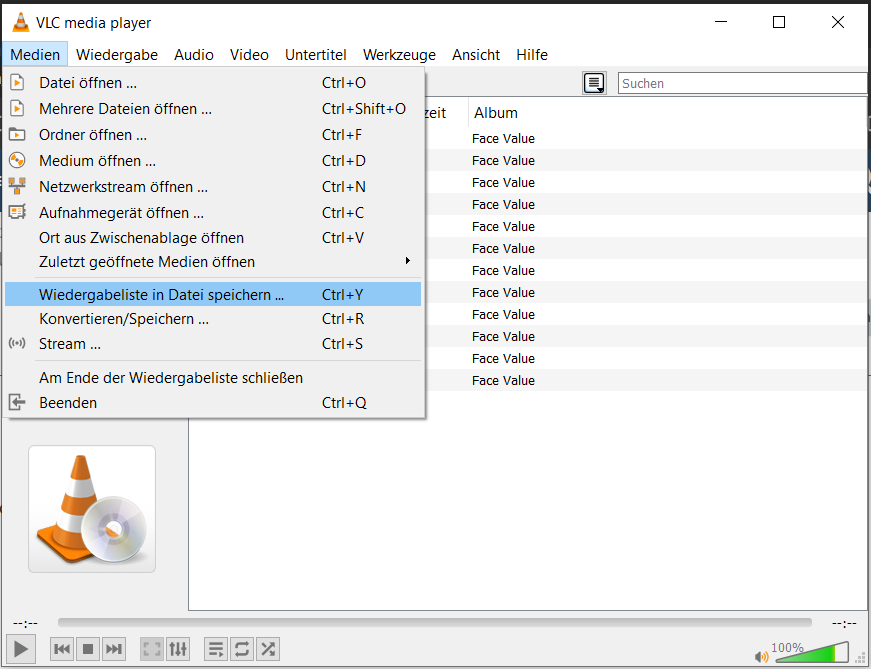The image size is (871, 669).
Task: Stop playback with the stop button
Action: 88,648
